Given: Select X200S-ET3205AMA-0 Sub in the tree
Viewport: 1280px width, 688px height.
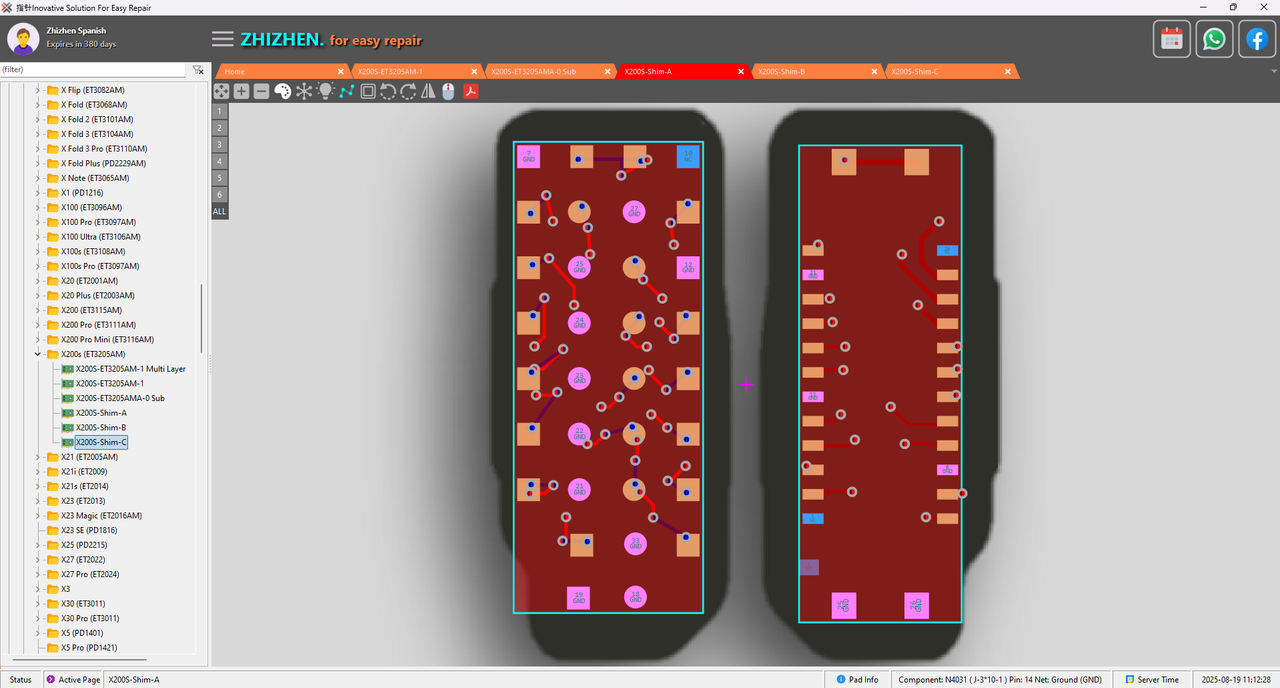Looking at the screenshot, I should click(120, 398).
